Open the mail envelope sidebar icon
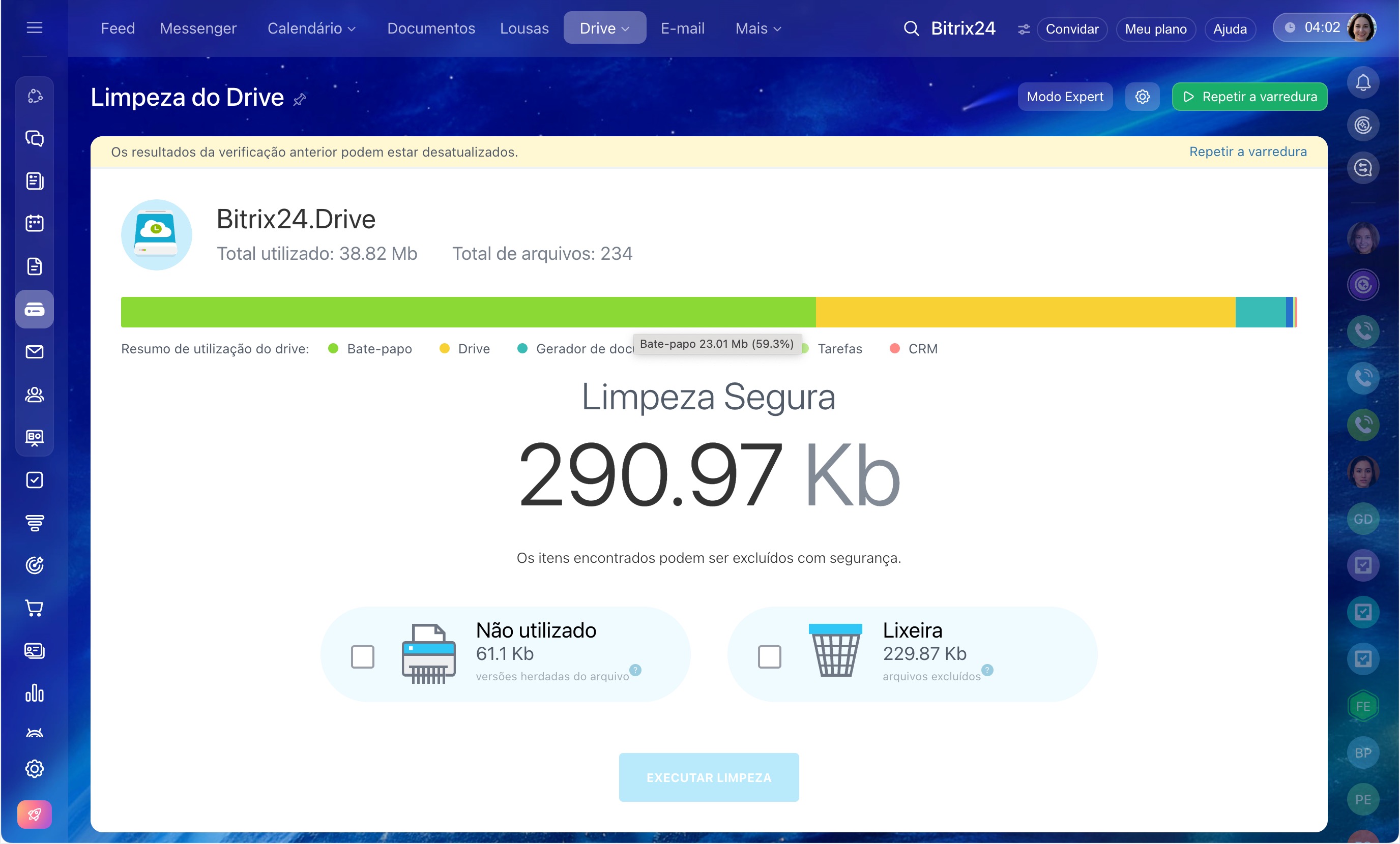This screenshot has width=1400, height=844. point(35,352)
